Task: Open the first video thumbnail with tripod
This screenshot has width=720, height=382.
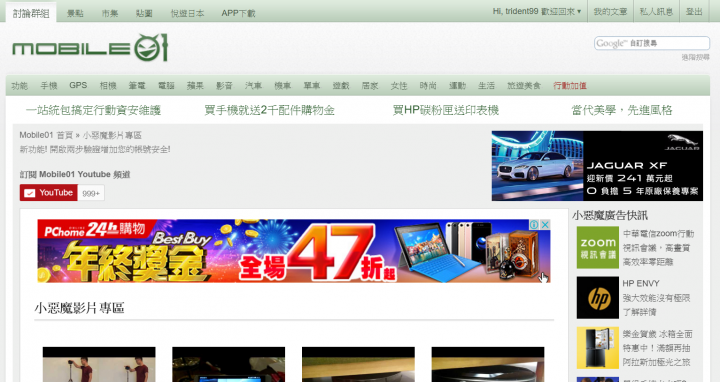Action: (x=99, y=365)
